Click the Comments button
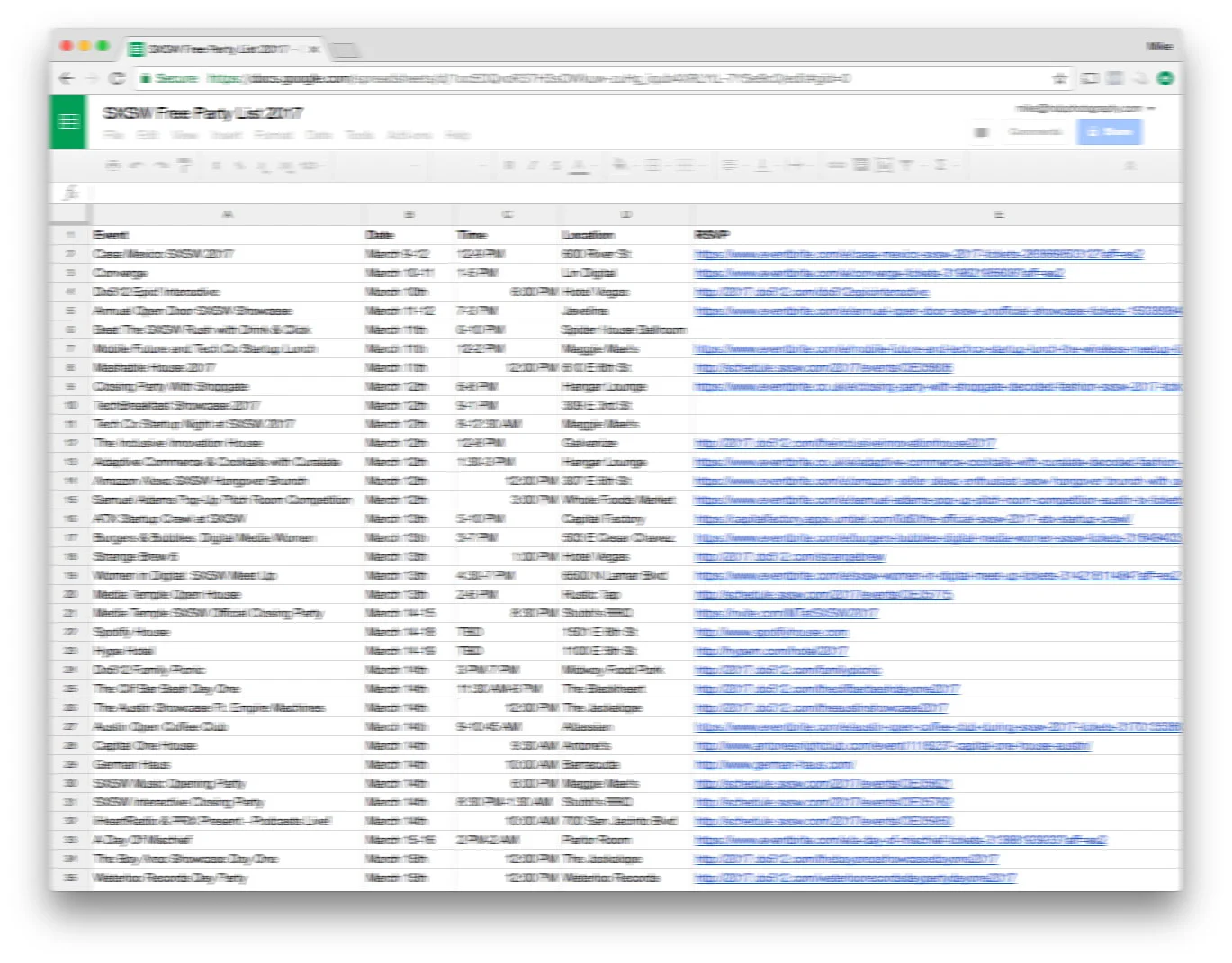This screenshot has width=1232, height=963. pyautogui.click(x=1034, y=132)
